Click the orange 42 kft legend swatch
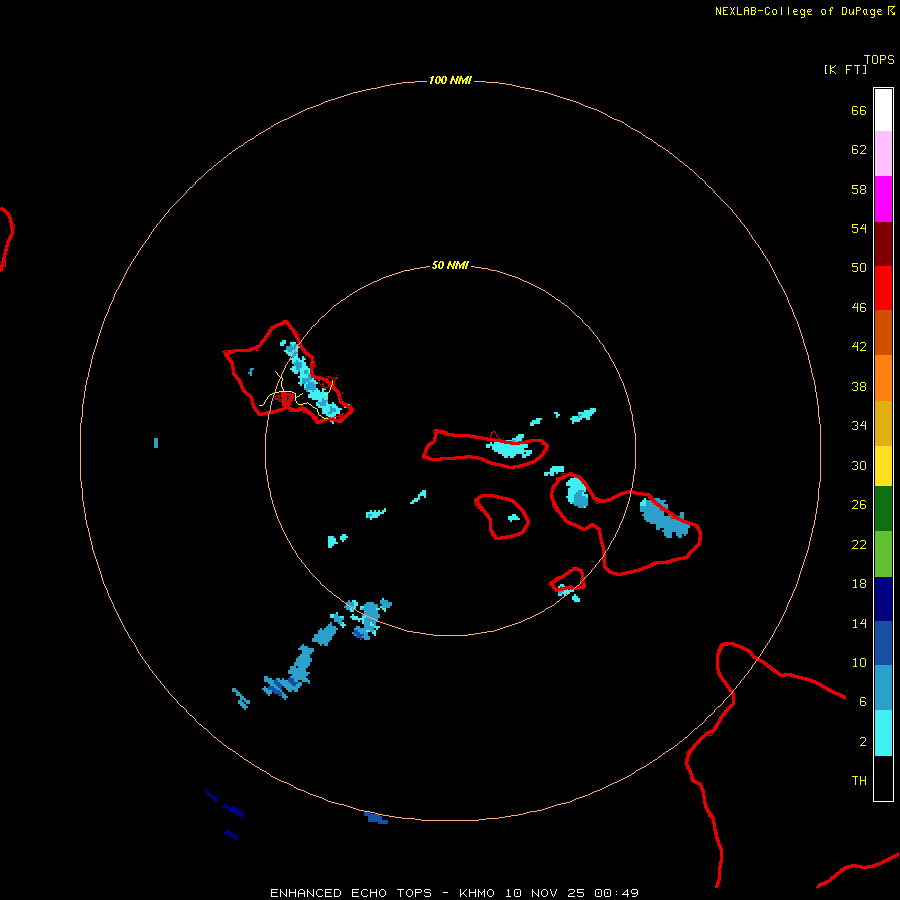 pos(883,378)
